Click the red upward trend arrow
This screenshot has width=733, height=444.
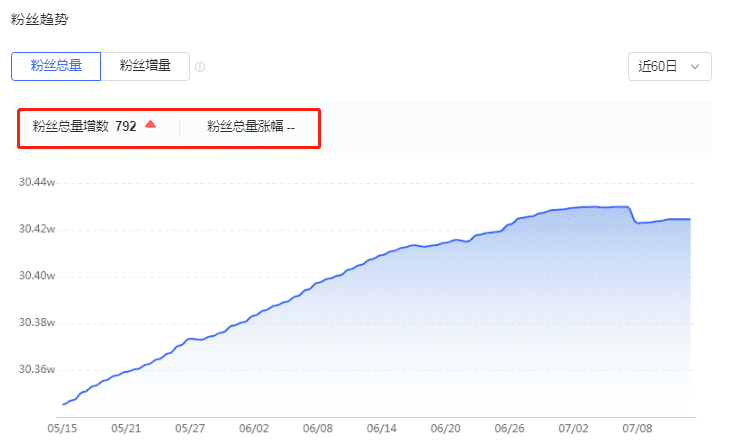click(150, 124)
